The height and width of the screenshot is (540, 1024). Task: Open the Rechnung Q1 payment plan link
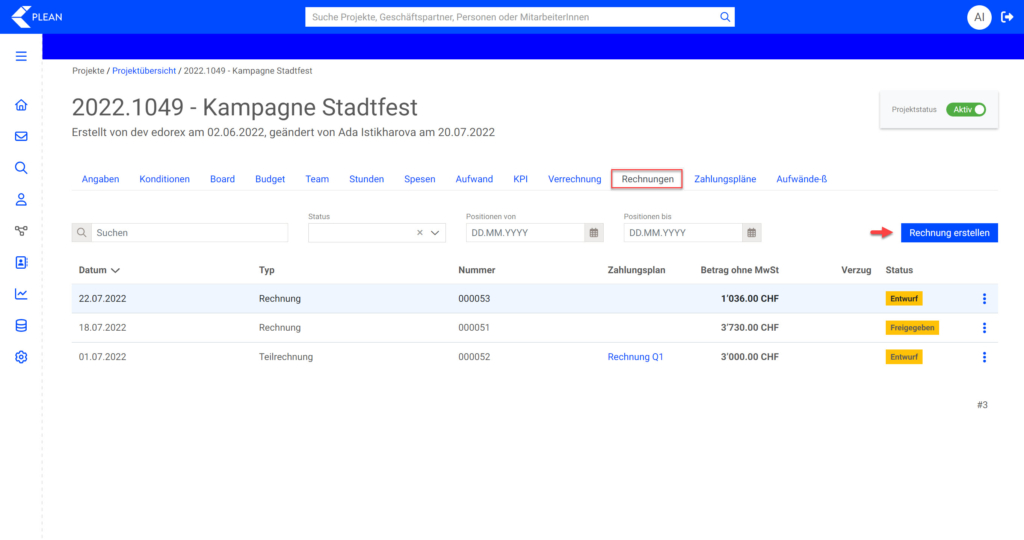pos(635,357)
